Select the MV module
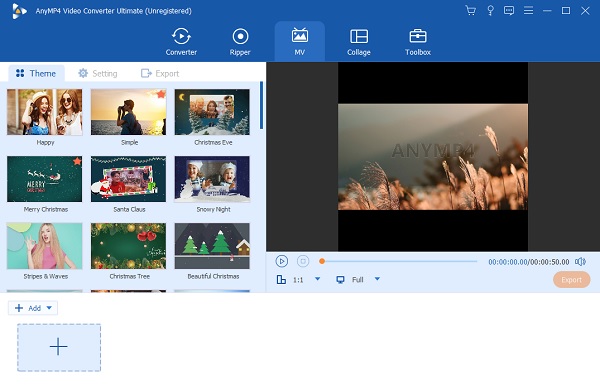 (300, 42)
